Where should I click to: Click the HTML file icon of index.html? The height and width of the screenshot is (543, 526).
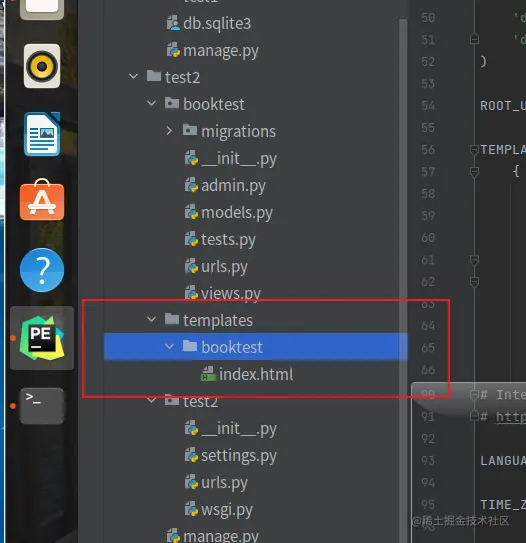click(x=208, y=374)
